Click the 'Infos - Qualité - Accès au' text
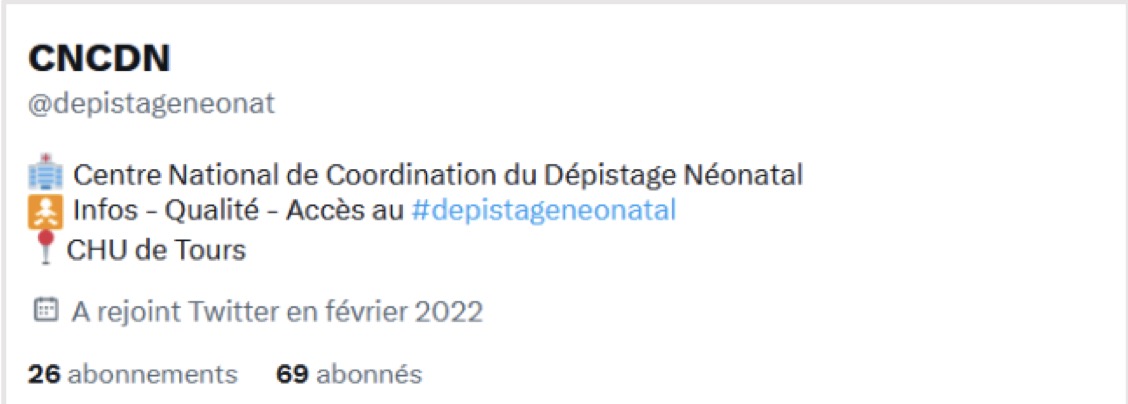 click(240, 211)
